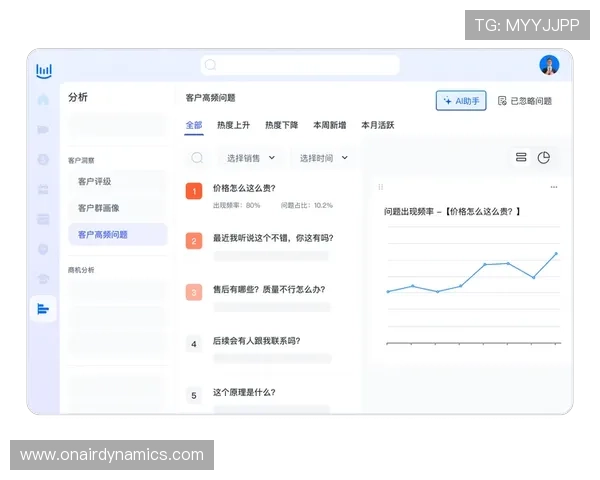Open the video camera icon in the sidebar
The width and height of the screenshot is (600, 480).
(43, 129)
